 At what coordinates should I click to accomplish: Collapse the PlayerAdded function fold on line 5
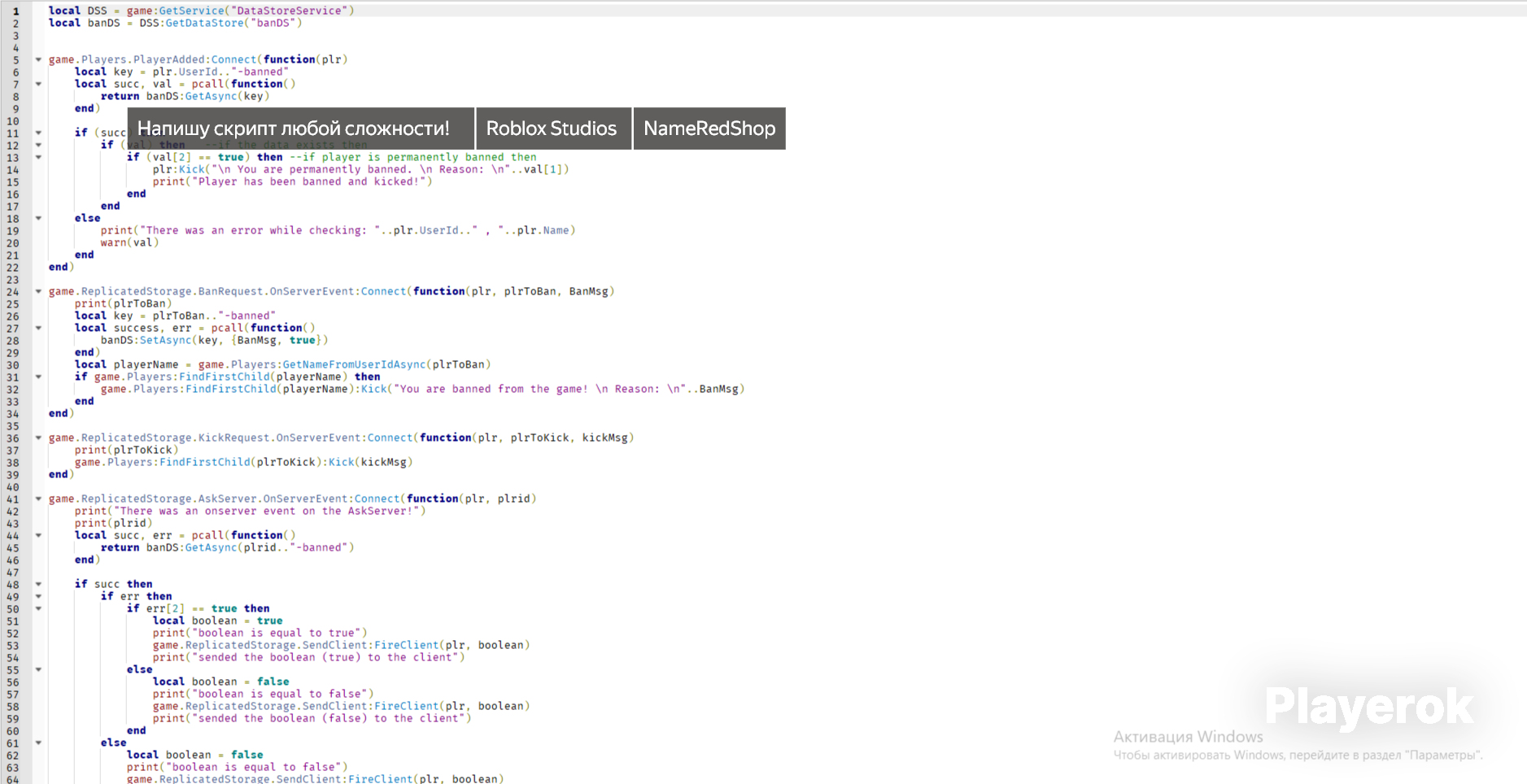(x=38, y=59)
